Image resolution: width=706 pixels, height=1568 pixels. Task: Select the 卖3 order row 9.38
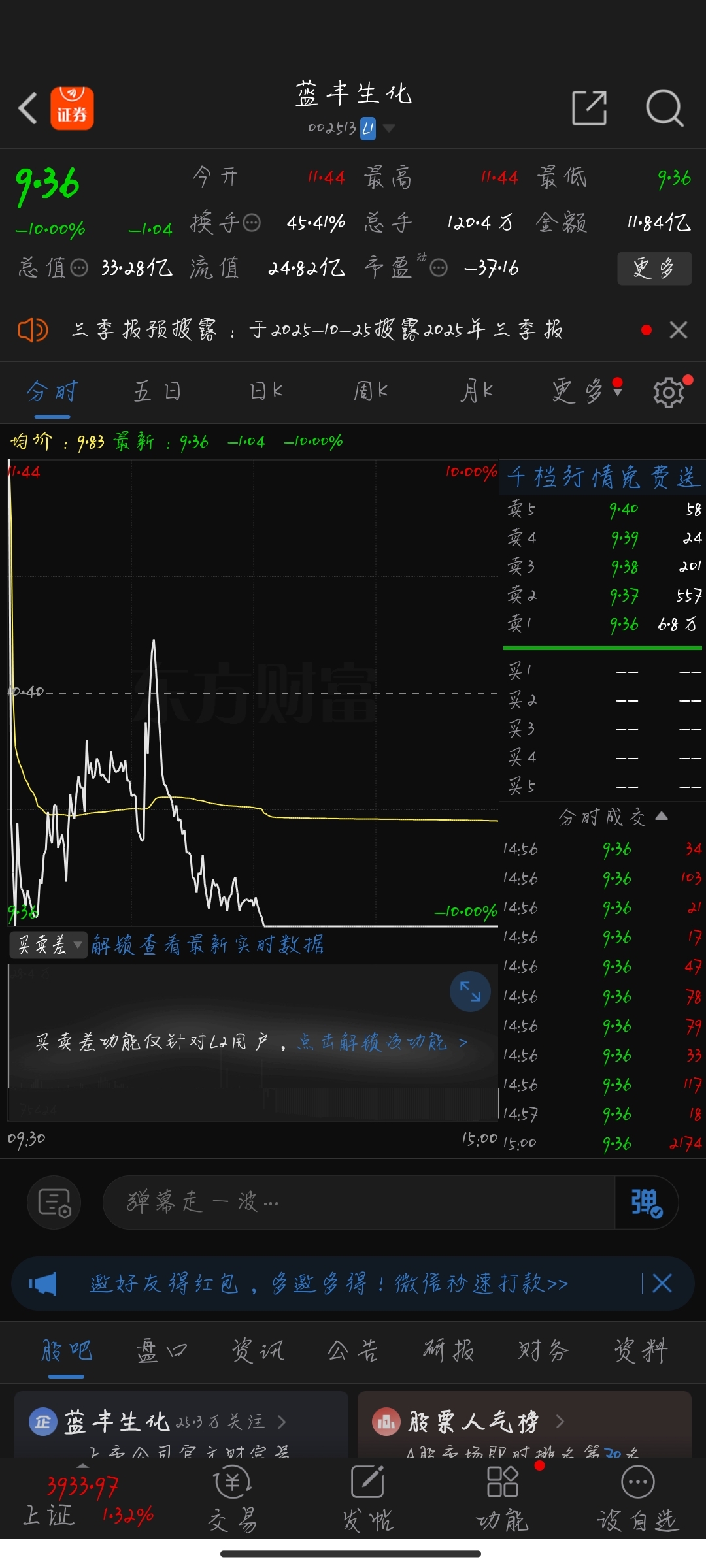click(602, 567)
